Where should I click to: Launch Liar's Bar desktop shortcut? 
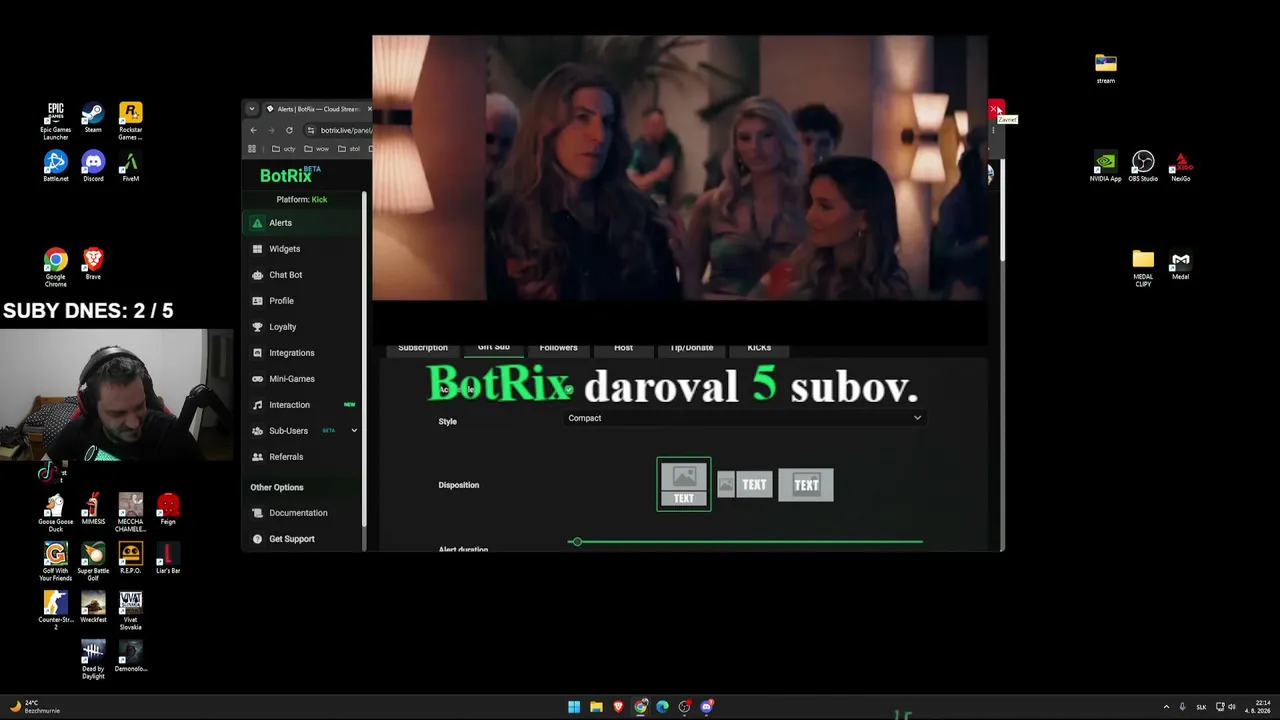[168, 558]
